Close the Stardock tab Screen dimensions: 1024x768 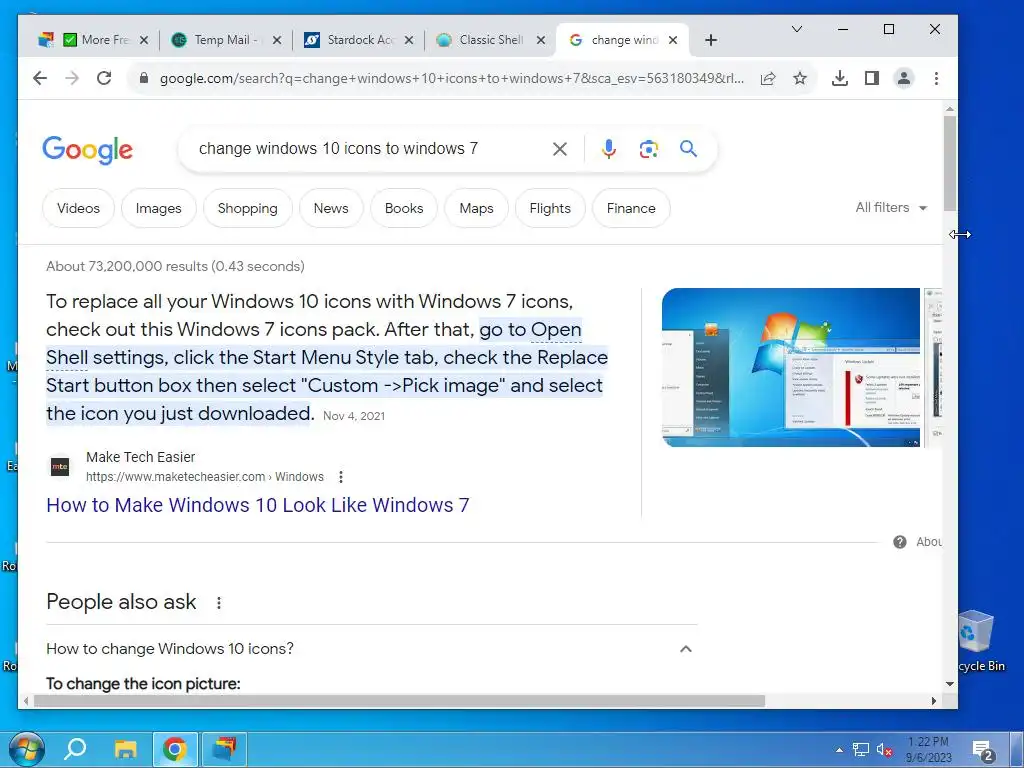tap(409, 40)
